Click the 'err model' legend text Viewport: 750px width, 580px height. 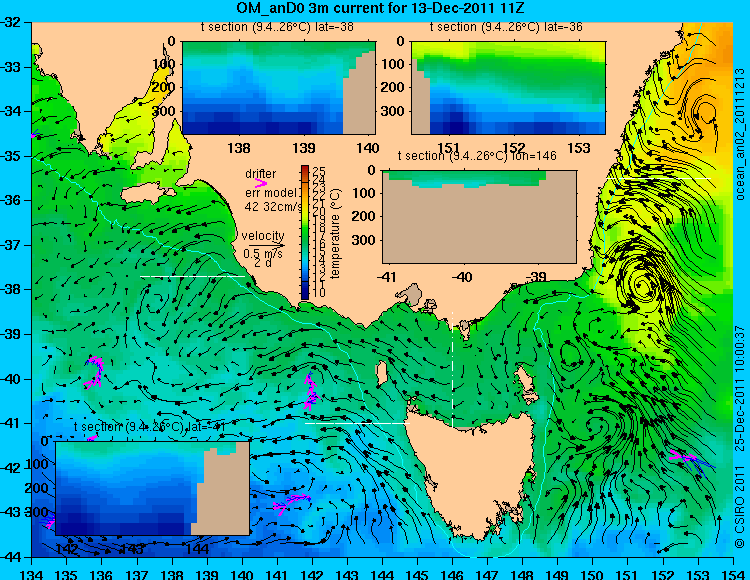click(x=271, y=193)
